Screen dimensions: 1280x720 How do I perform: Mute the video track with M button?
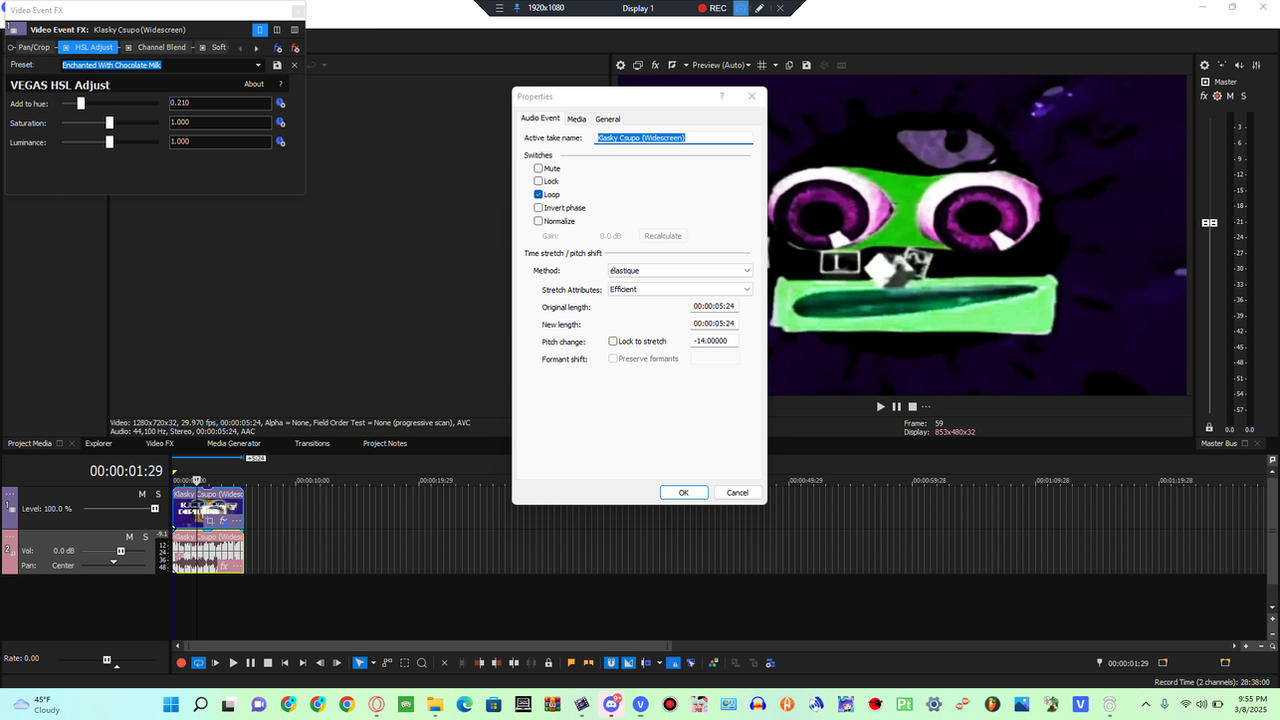point(142,494)
